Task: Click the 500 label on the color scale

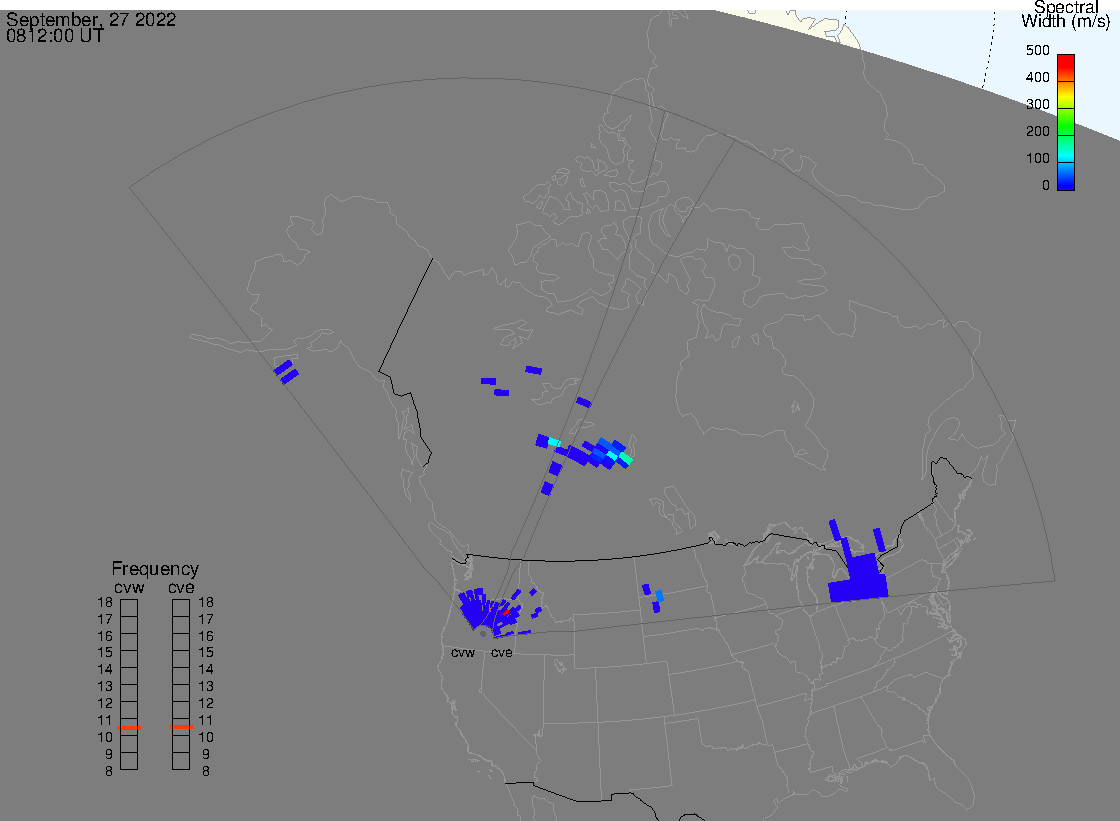Action: coord(1037,50)
